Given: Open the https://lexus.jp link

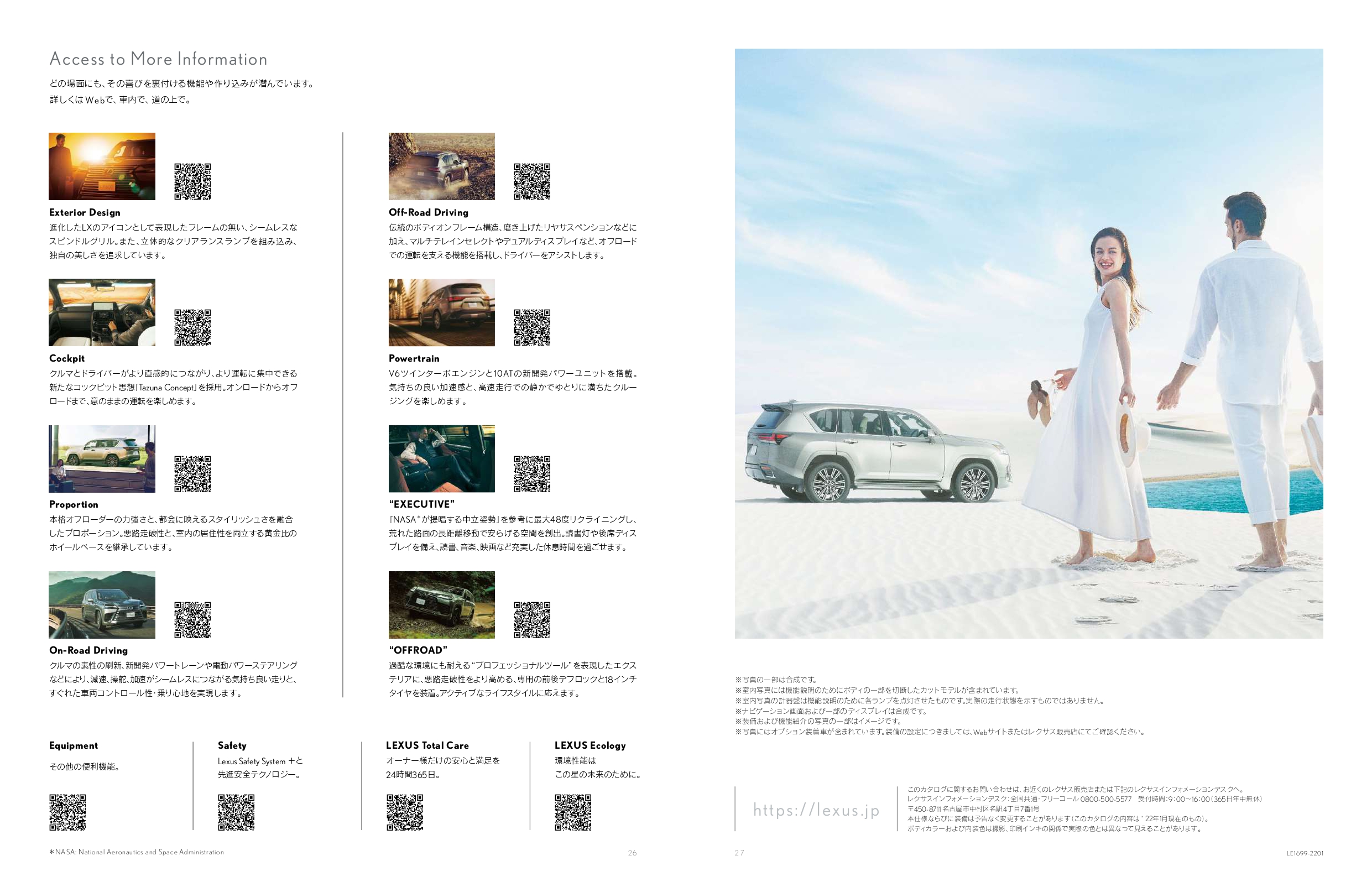Looking at the screenshot, I should pyautogui.click(x=816, y=810).
